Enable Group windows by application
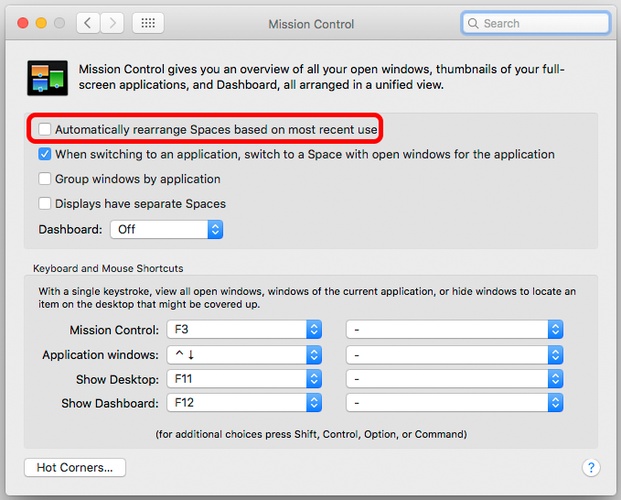This screenshot has height=500, width=621. (45, 179)
